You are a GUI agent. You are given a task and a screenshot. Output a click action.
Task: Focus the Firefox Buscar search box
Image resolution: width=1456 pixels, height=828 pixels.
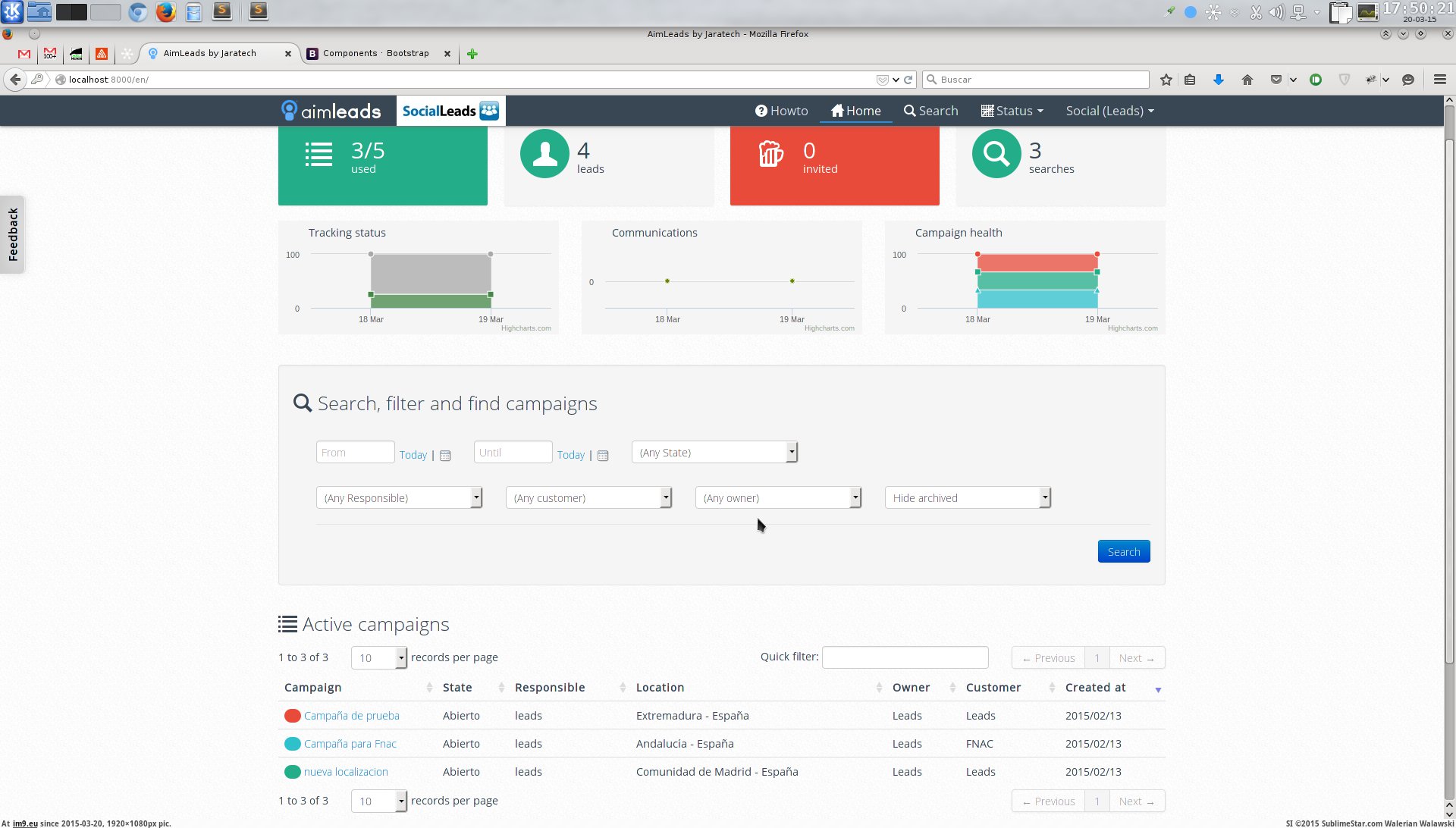pos(1036,80)
